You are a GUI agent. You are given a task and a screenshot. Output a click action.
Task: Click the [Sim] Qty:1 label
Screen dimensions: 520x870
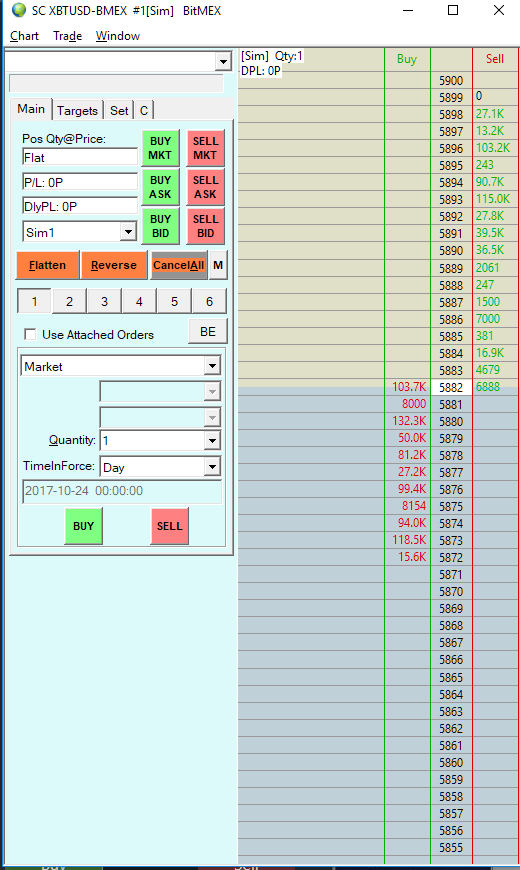pos(272,56)
